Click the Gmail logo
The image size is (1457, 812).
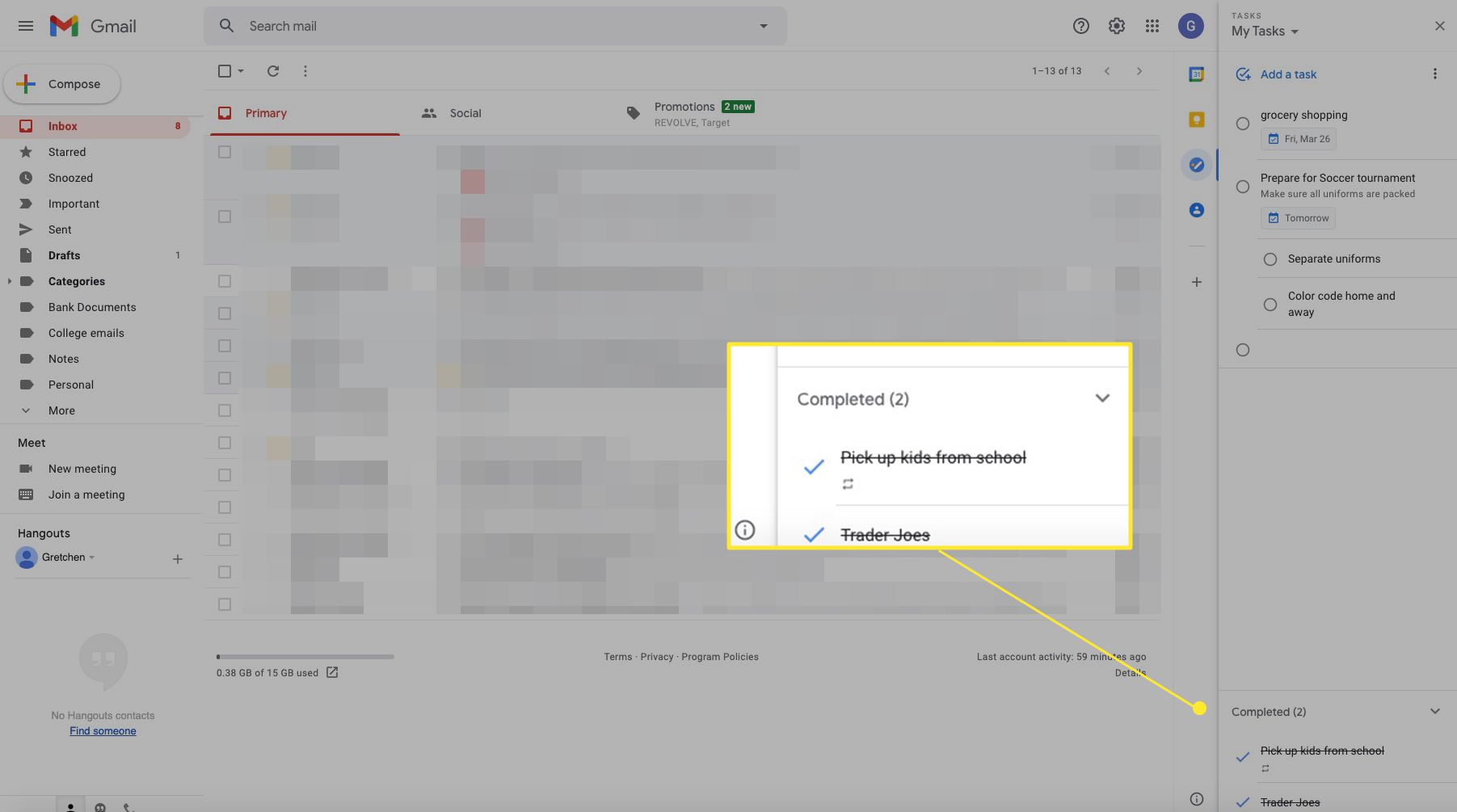pyautogui.click(x=93, y=26)
